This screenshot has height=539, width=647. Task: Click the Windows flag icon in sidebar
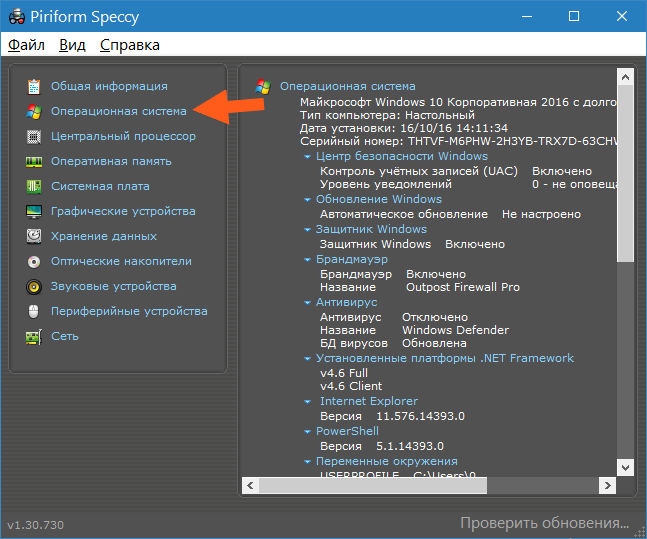point(34,111)
